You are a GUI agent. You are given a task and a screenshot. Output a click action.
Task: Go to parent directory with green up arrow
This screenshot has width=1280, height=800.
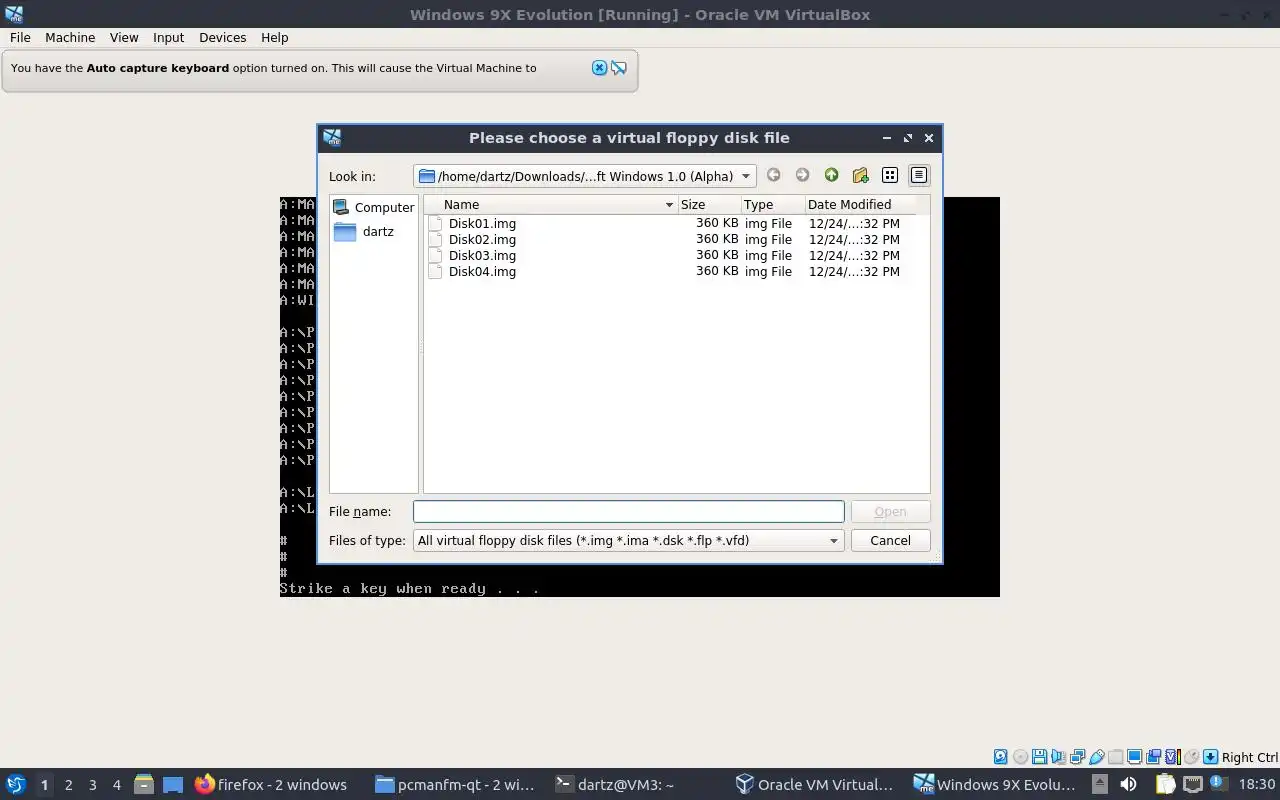(x=831, y=175)
